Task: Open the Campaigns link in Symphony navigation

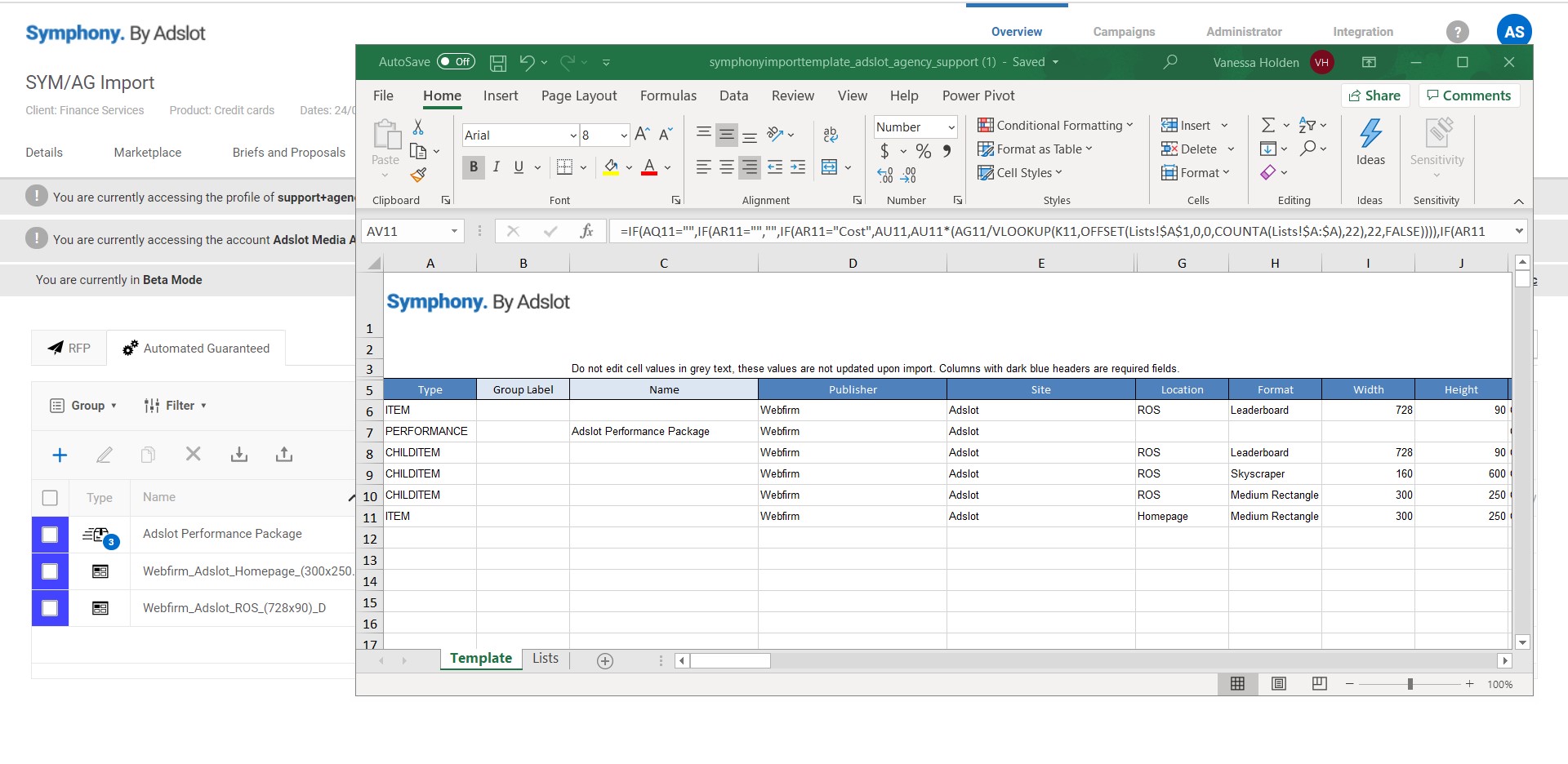Action: (1124, 32)
